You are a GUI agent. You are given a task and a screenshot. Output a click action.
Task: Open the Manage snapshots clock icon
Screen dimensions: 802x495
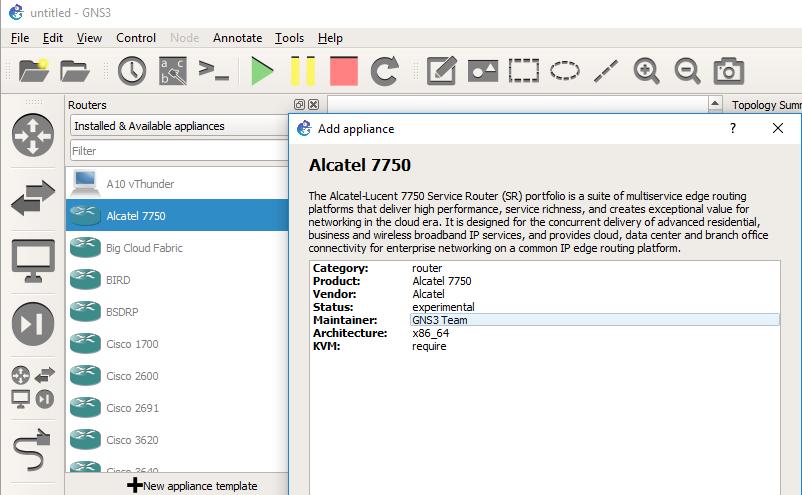pos(132,71)
